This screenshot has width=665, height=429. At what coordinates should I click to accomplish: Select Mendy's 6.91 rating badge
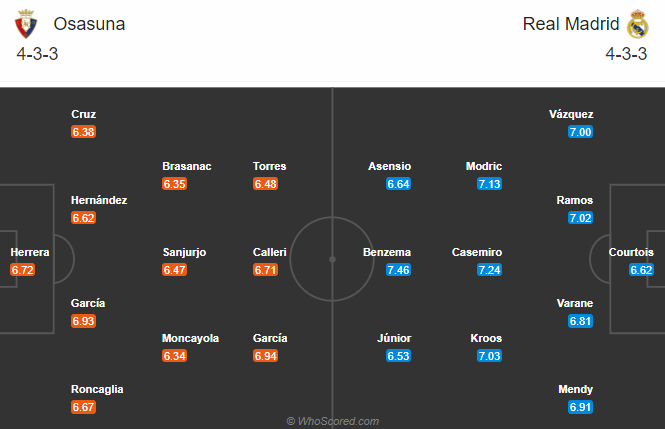point(581,407)
